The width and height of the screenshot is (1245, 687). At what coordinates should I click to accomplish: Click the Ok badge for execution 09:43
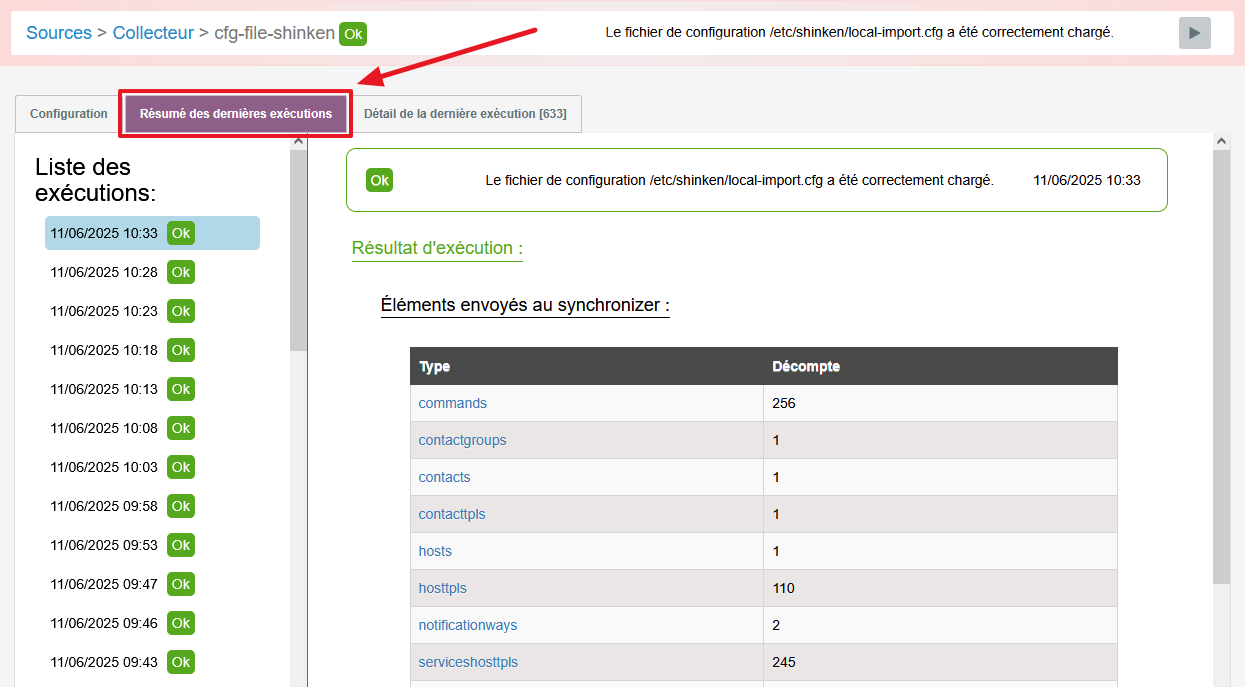(x=180, y=662)
